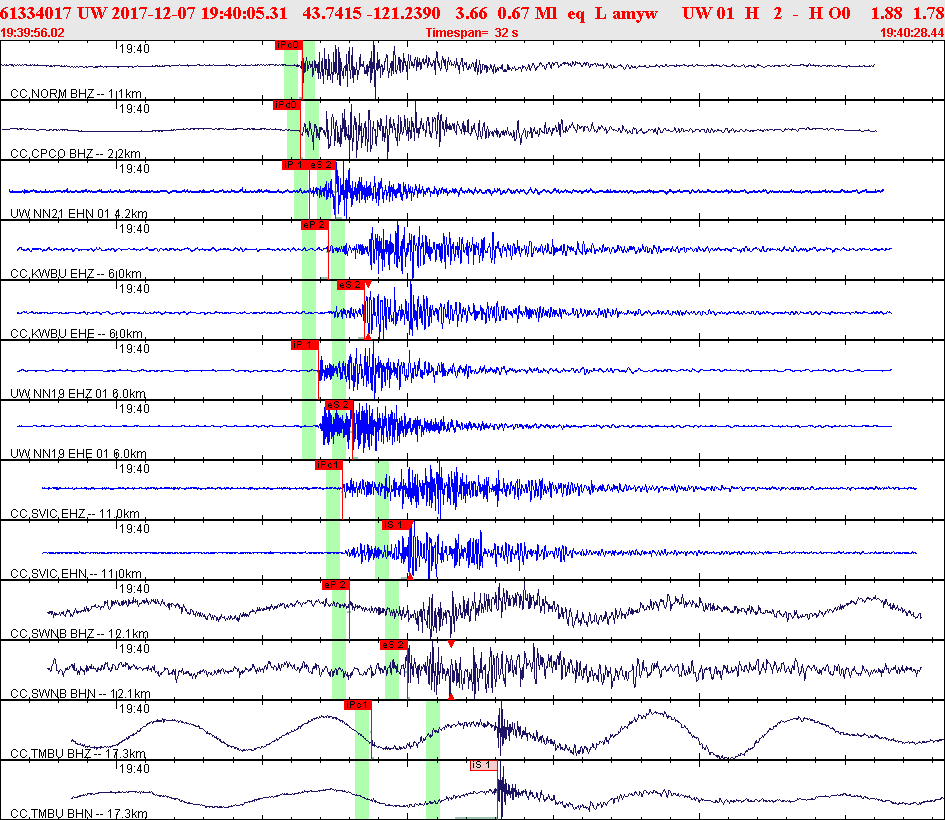The width and height of the screenshot is (945, 820).
Task: Click the 19:40 time tick in the CC.TMBU BHN panel
Action: point(134,769)
